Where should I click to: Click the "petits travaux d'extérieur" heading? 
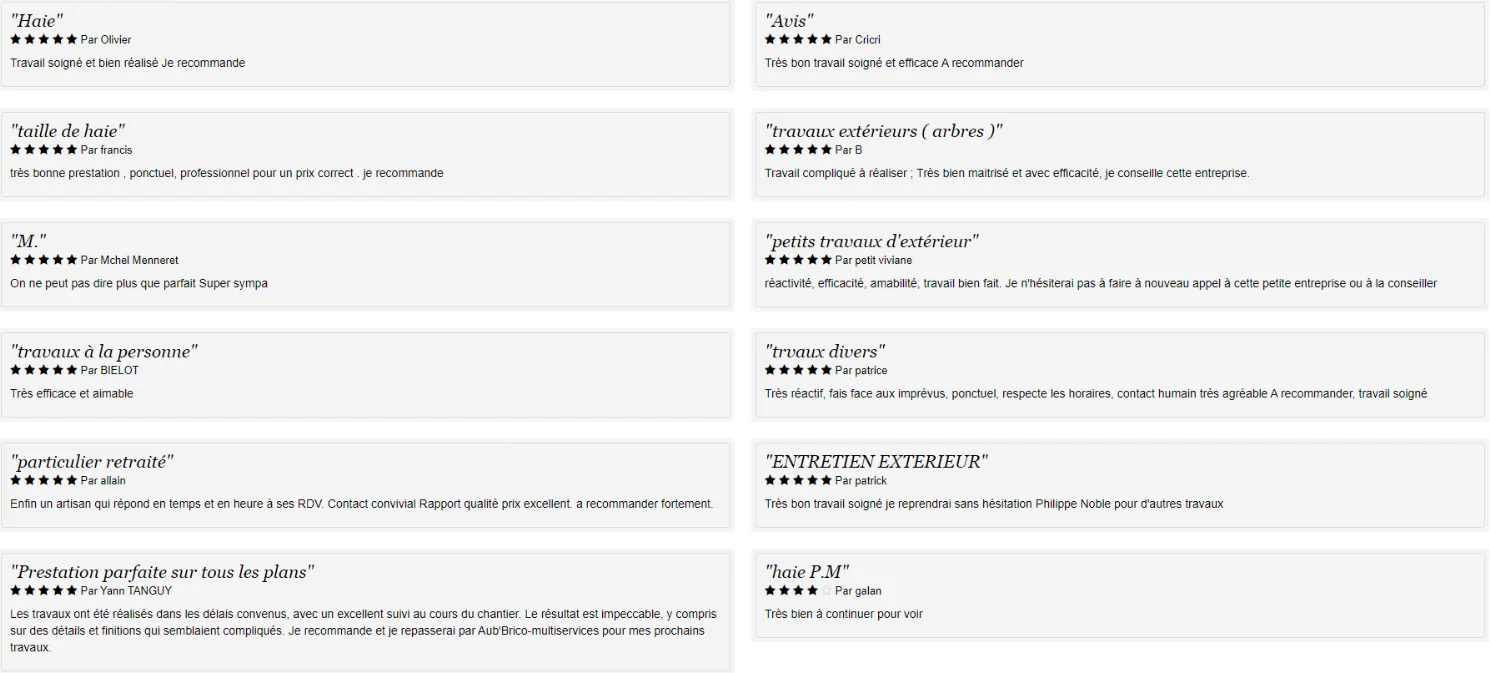click(x=871, y=241)
